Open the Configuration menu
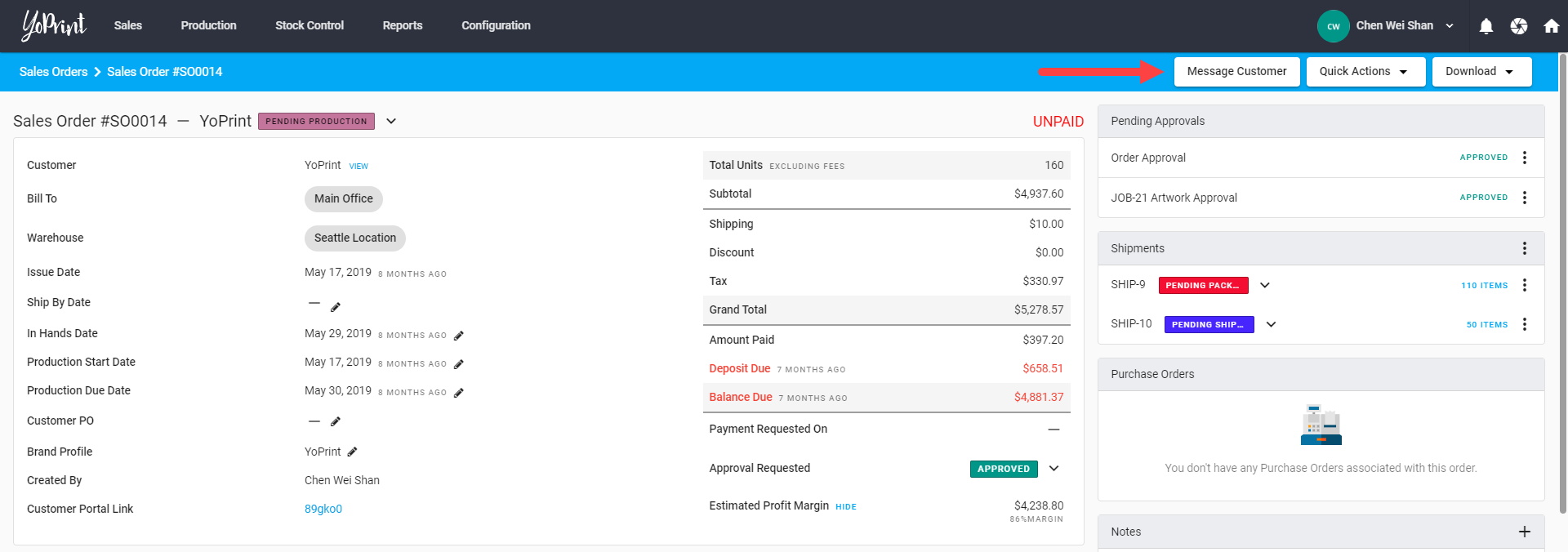Image resolution: width=1568 pixels, height=552 pixels. [x=496, y=25]
